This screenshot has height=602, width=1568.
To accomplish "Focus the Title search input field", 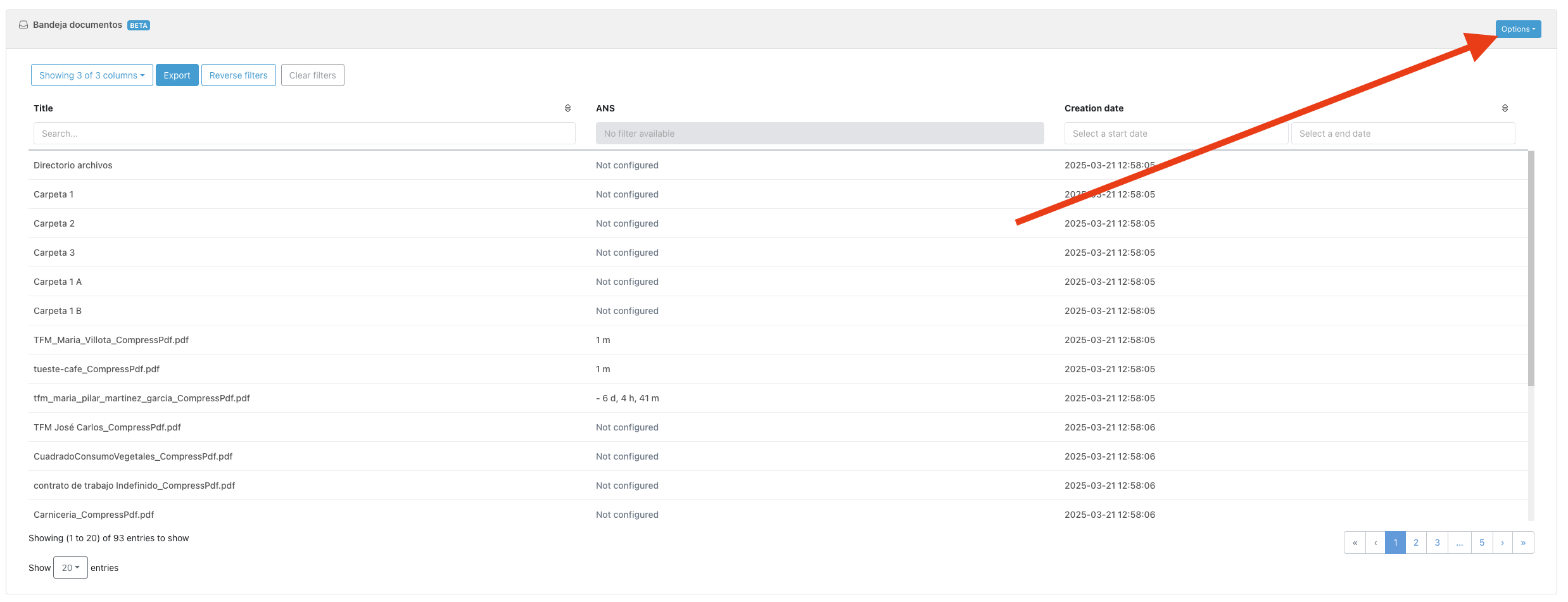I will 304,134.
